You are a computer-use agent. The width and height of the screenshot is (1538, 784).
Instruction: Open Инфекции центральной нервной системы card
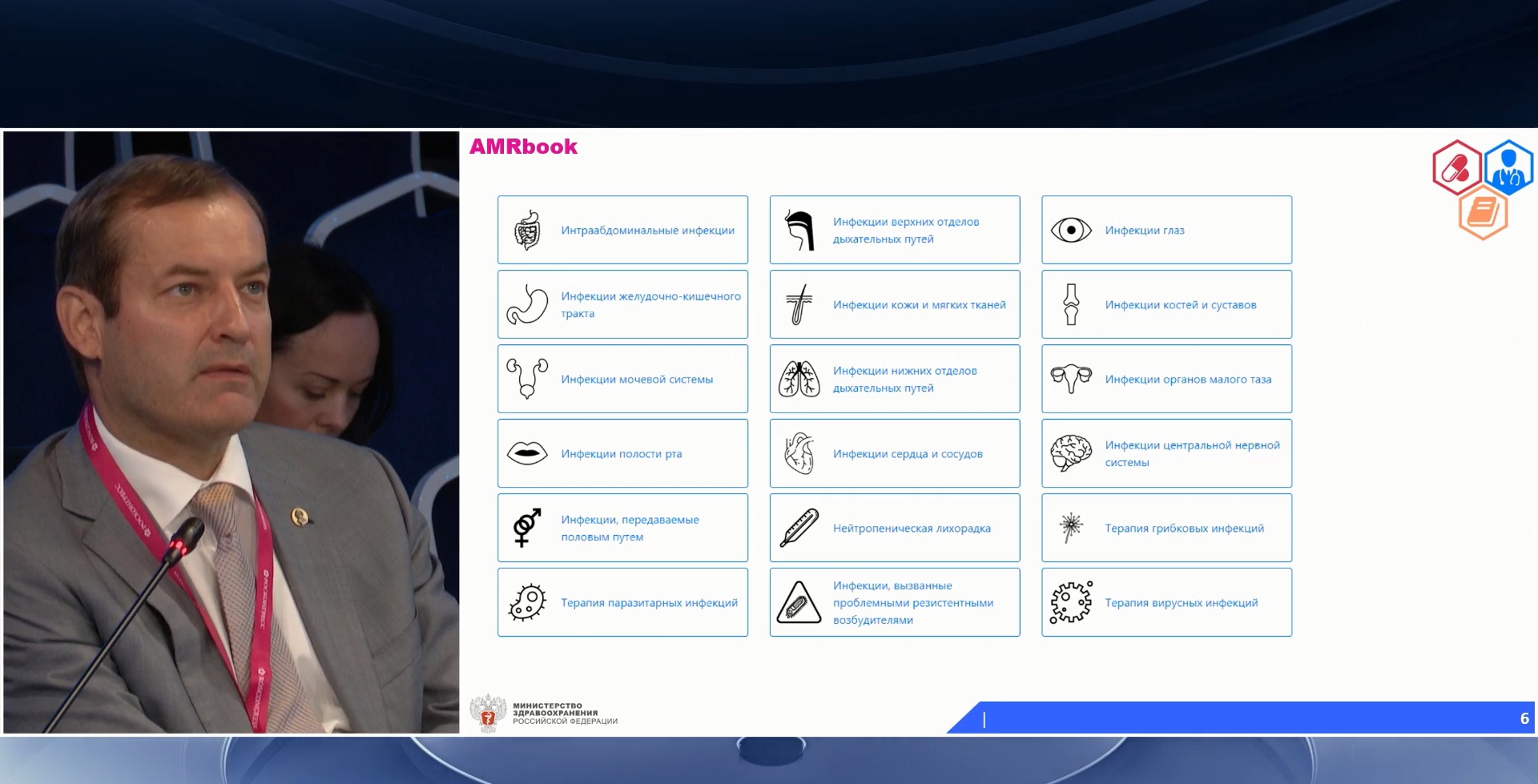coord(1166,453)
